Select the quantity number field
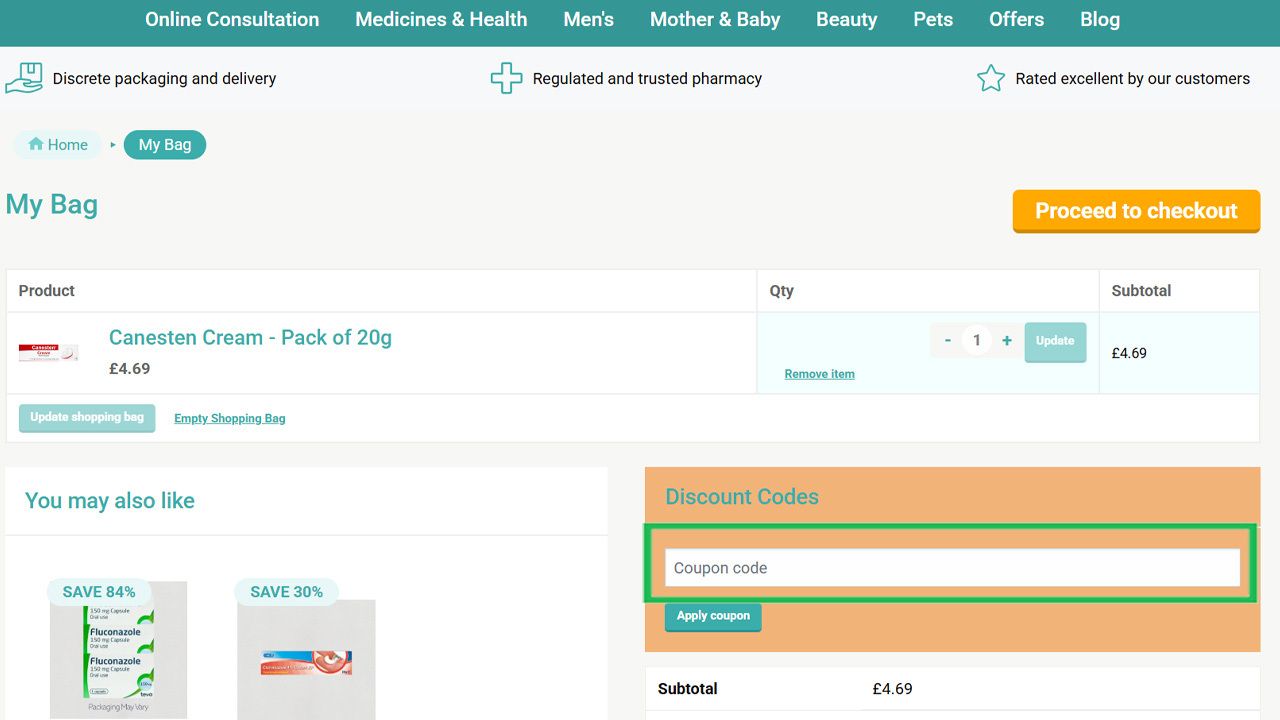The height and width of the screenshot is (720, 1280). pos(976,340)
